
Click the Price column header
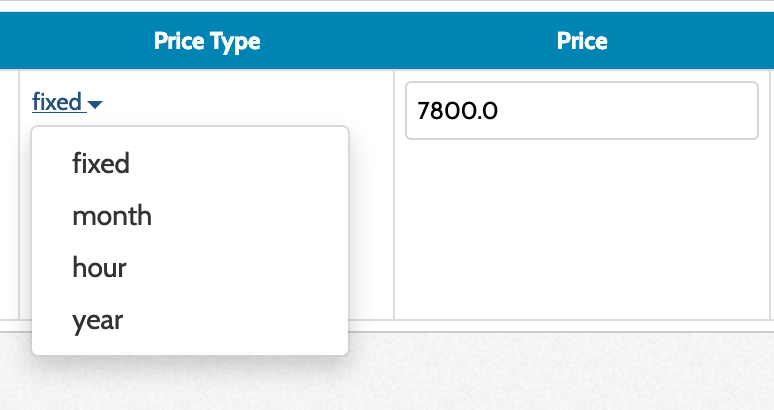tap(582, 41)
